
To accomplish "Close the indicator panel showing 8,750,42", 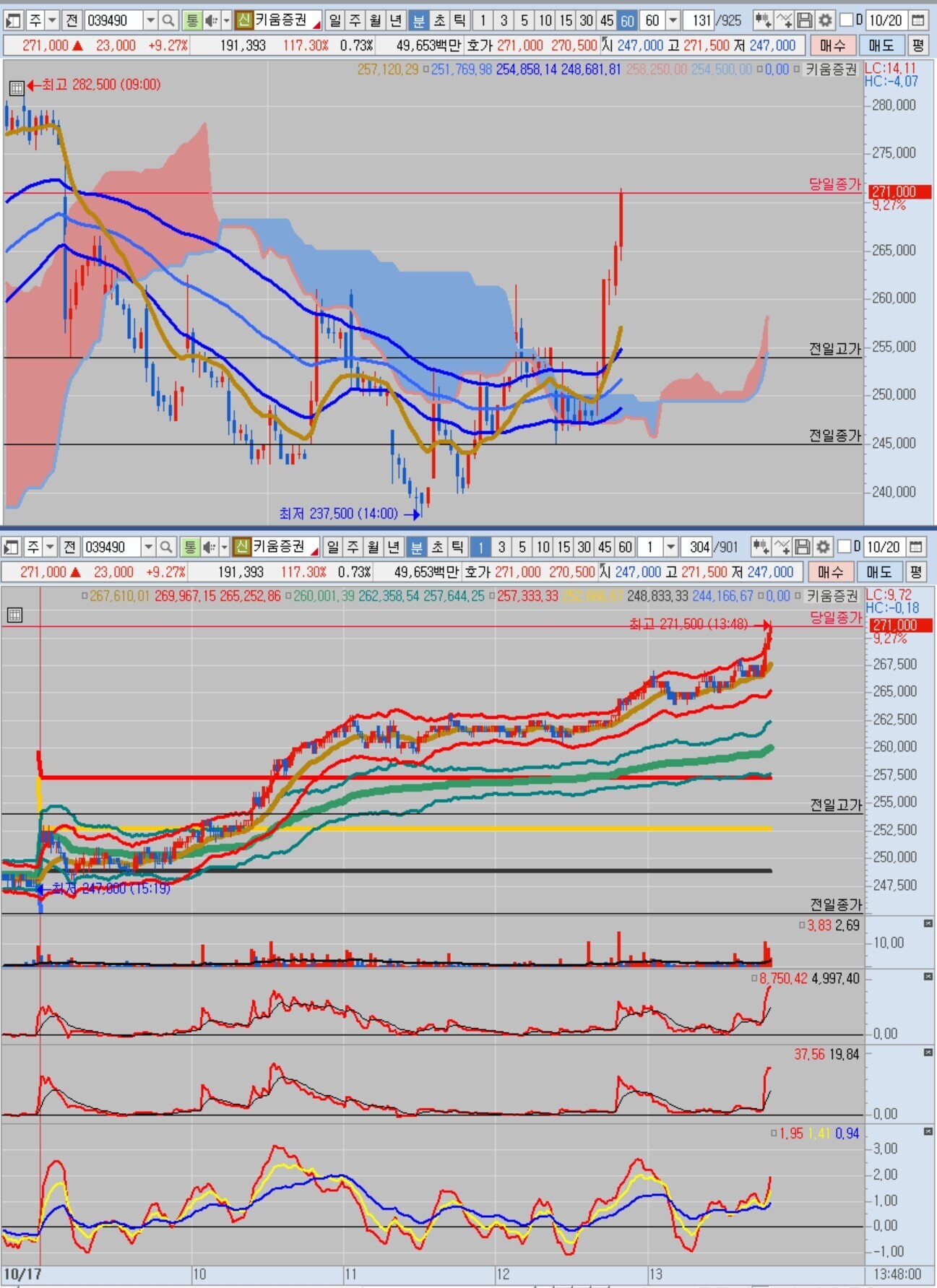I will click(928, 977).
